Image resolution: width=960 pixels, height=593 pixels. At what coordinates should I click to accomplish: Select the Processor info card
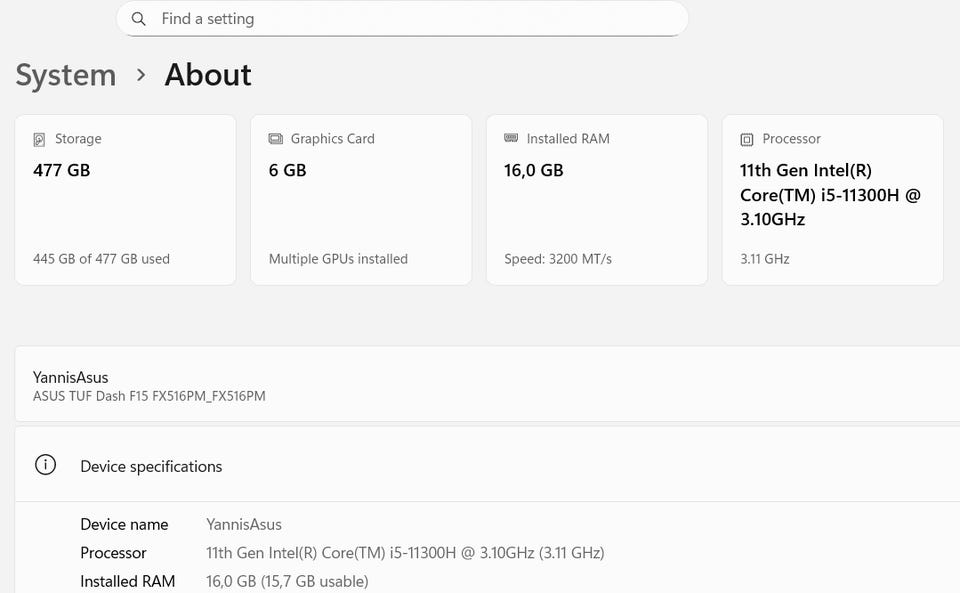(832, 200)
